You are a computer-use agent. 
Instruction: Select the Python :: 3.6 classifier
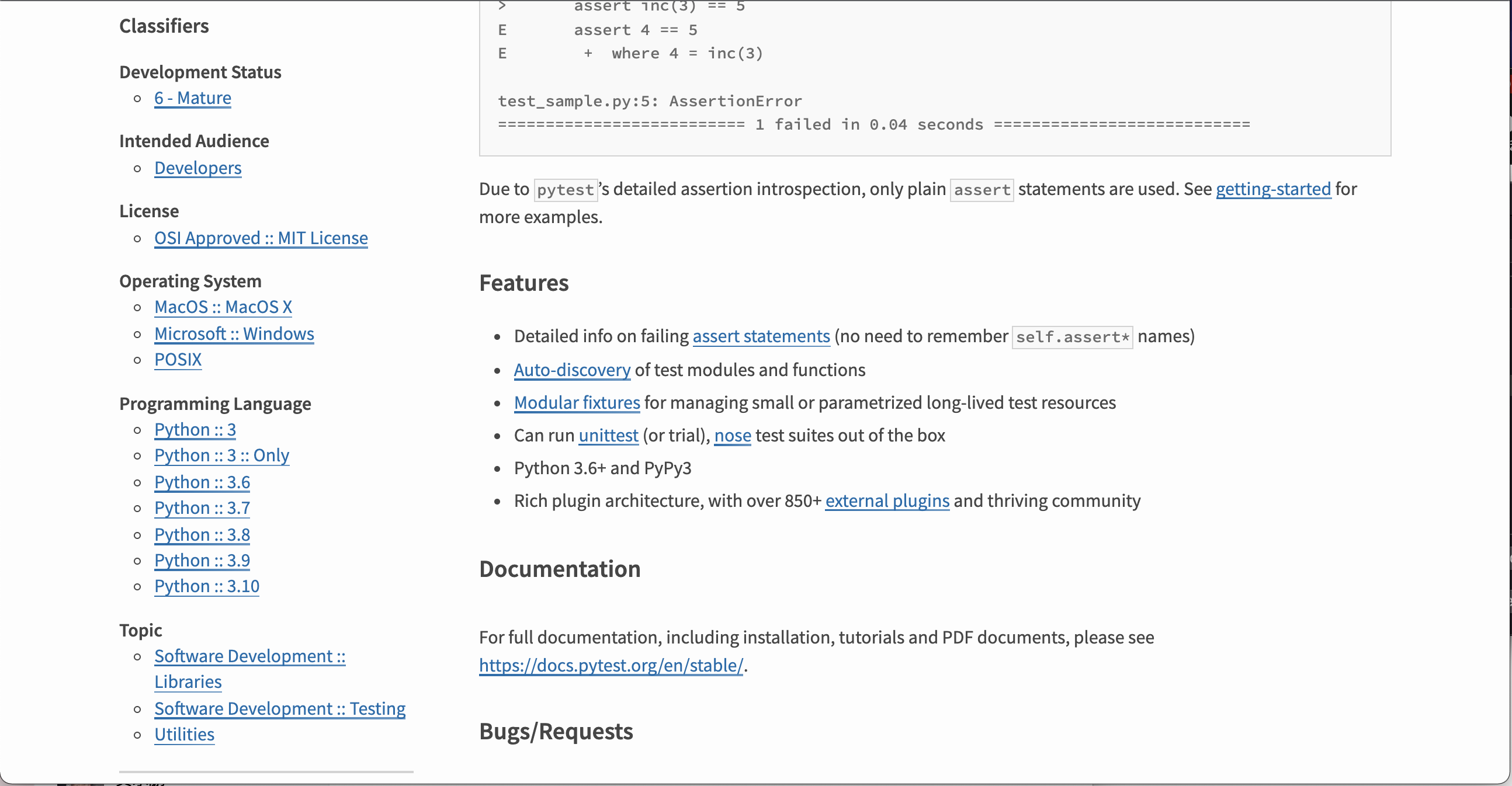[x=202, y=482]
